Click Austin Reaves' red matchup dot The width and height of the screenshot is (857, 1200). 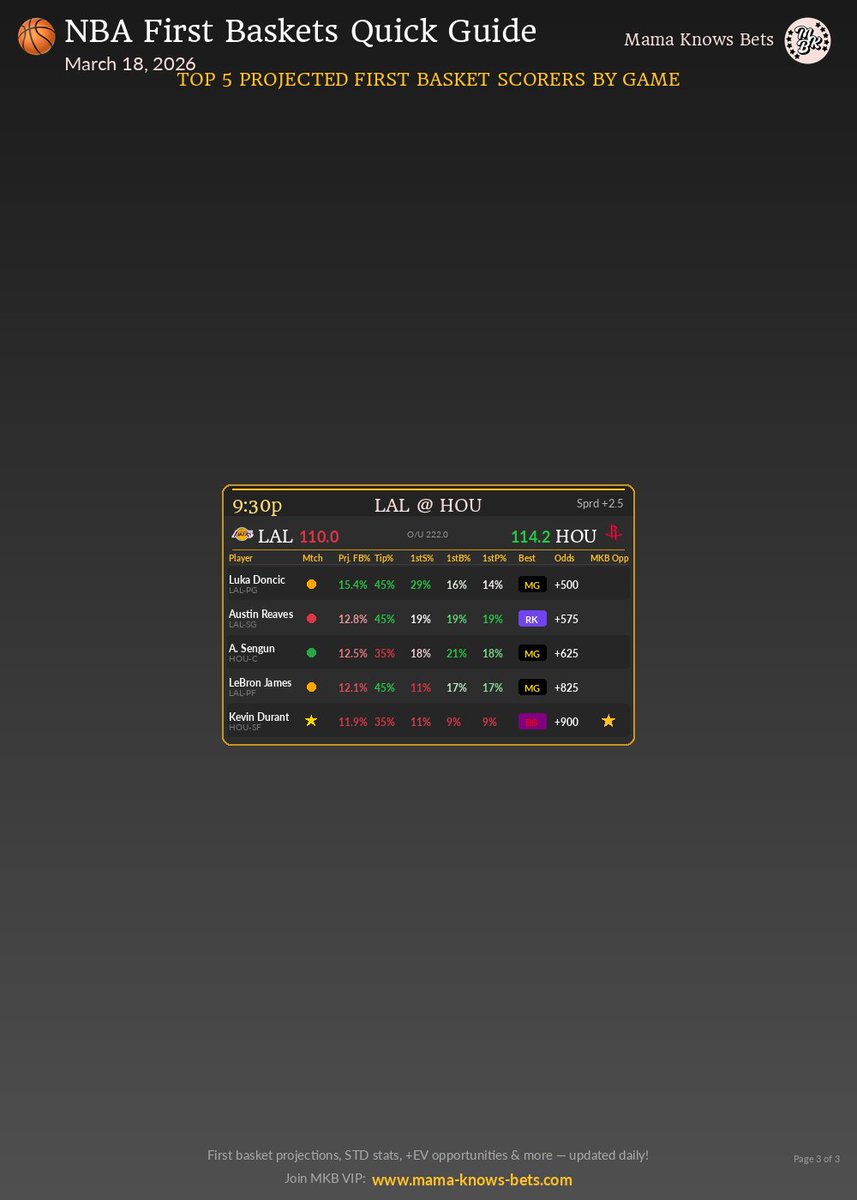pyautogui.click(x=311, y=619)
